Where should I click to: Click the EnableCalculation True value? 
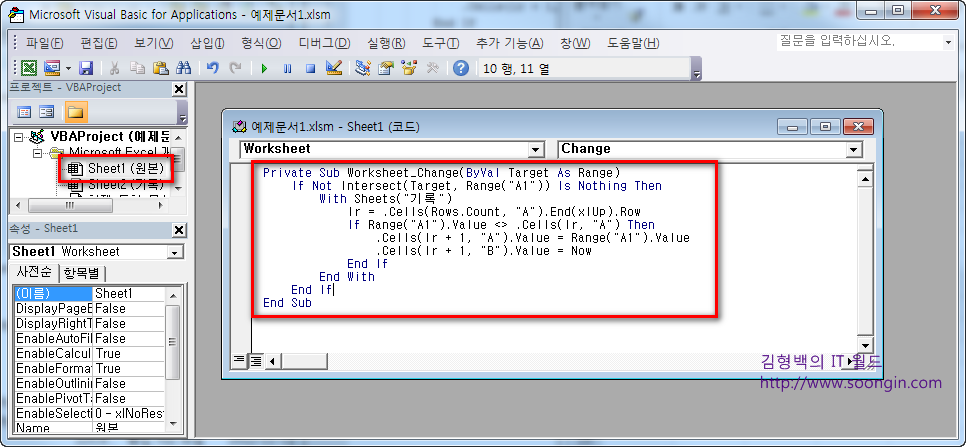tap(129, 353)
